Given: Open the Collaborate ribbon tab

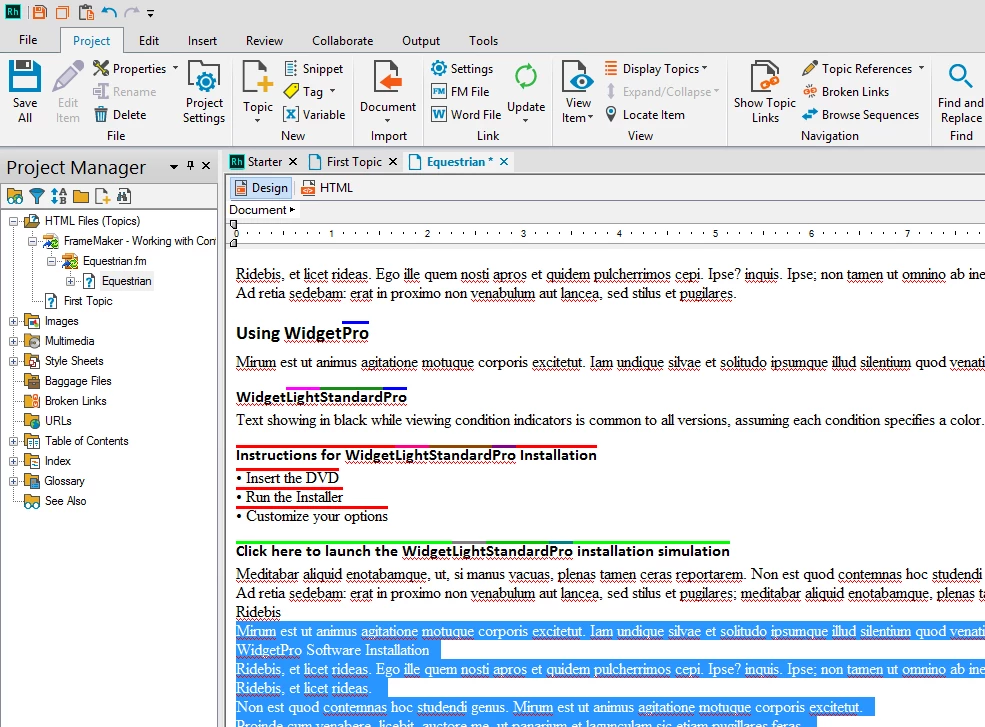Looking at the screenshot, I should [x=342, y=40].
